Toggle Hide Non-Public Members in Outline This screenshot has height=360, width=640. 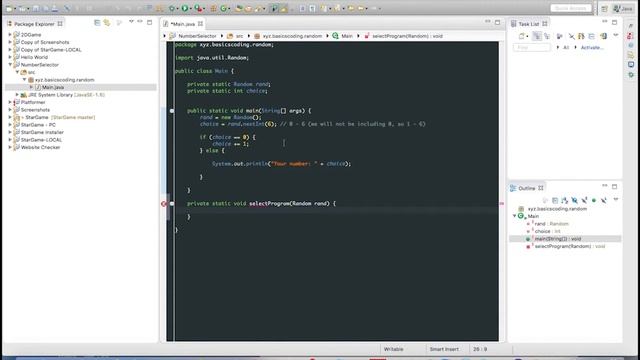(x=594, y=200)
